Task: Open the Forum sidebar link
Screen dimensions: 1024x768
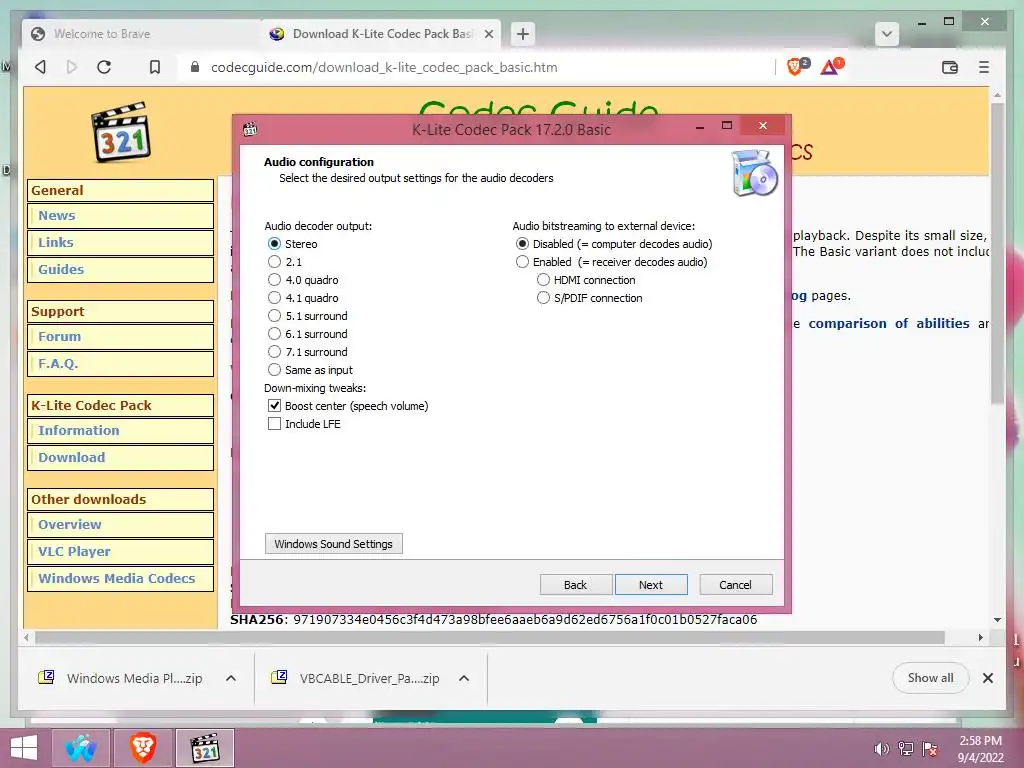Action: pyautogui.click(x=120, y=336)
